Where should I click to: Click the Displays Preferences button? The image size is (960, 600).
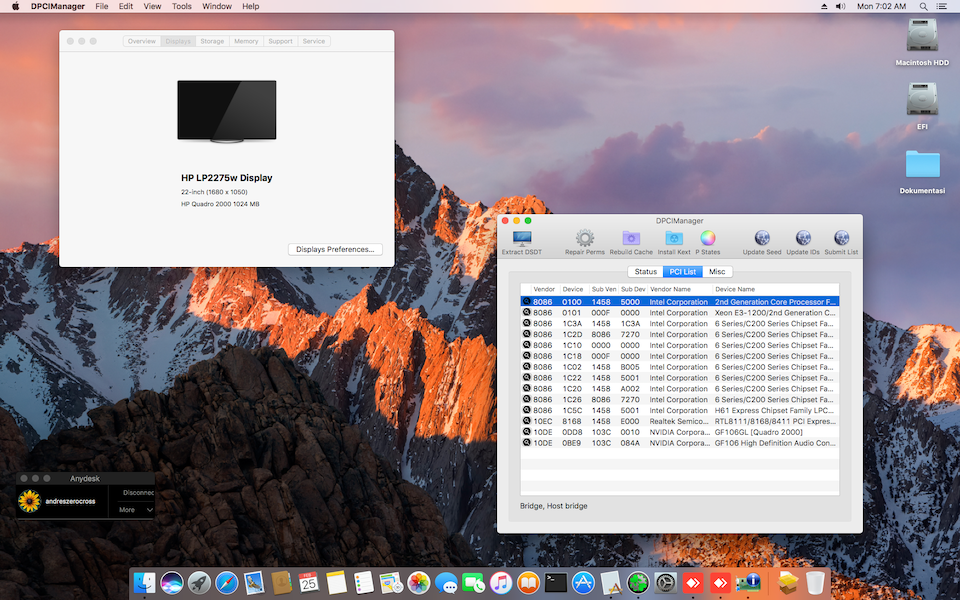335,249
